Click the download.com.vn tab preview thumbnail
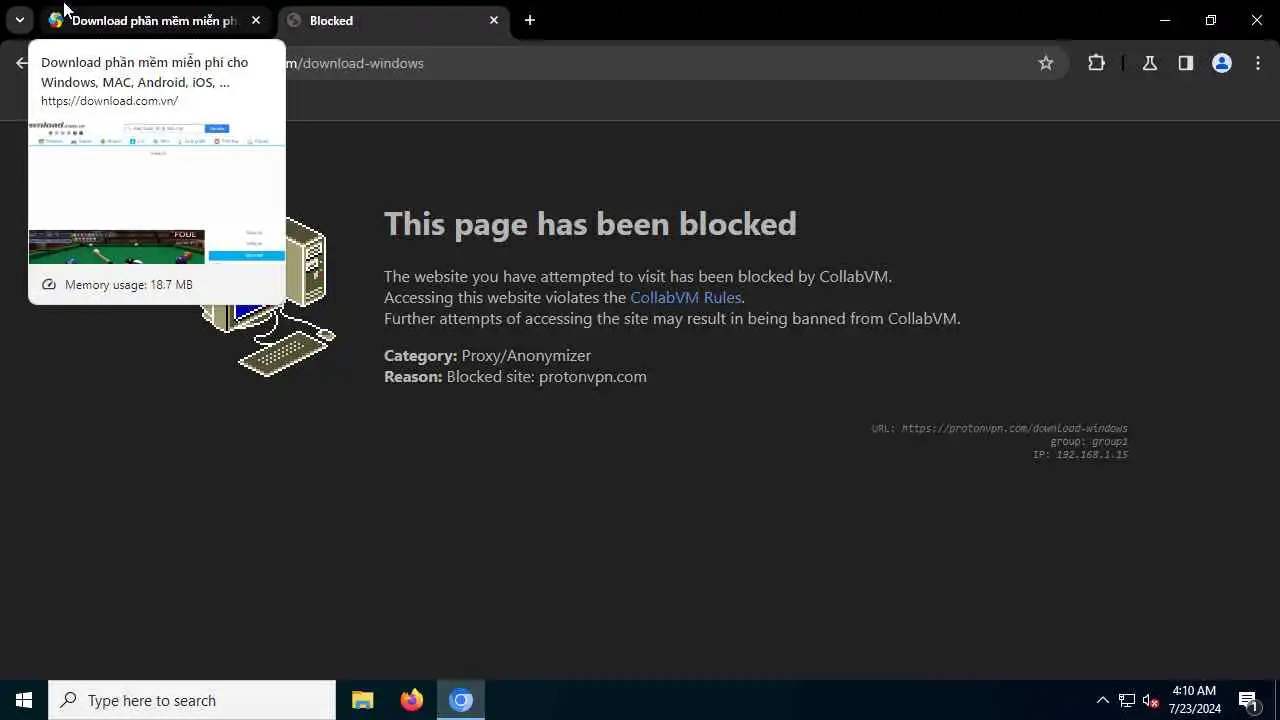This screenshot has height=720, width=1280. 157,192
